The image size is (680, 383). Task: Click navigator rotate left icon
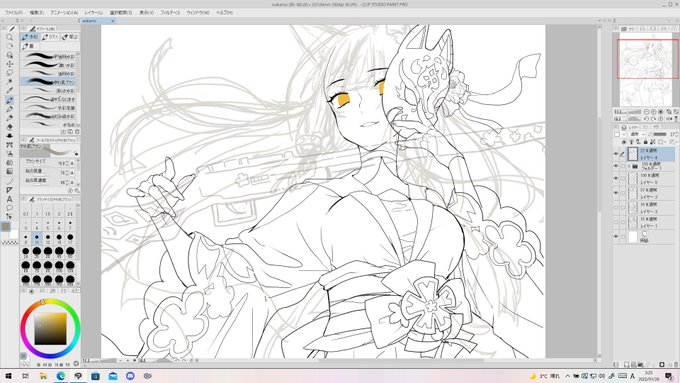[x=647, y=118]
